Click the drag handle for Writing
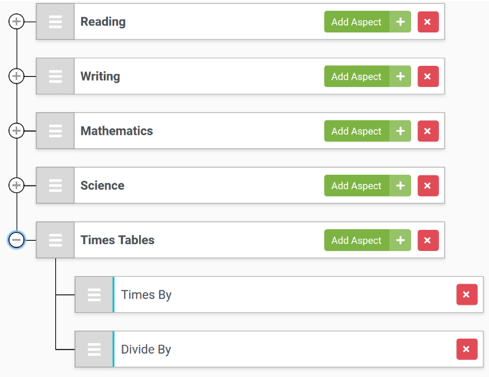 click(x=55, y=76)
